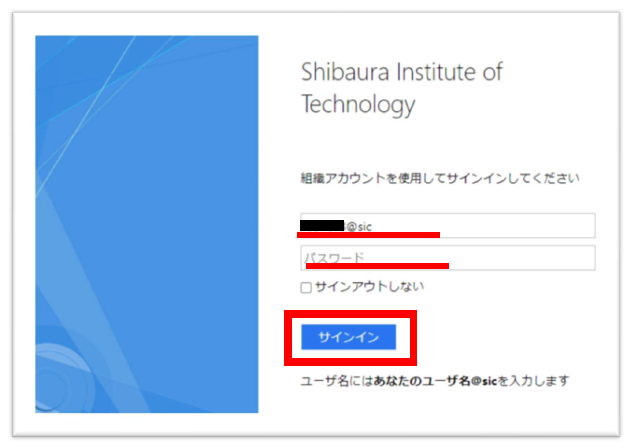Click the Shibaura Institute of Technology heading

click(x=401, y=88)
